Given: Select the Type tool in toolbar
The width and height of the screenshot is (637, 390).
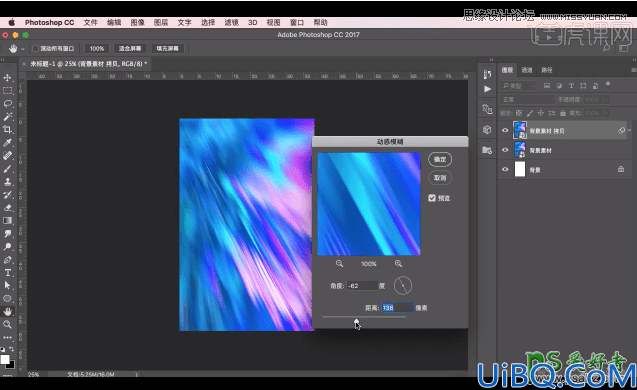Looking at the screenshot, I should pos(7,273).
